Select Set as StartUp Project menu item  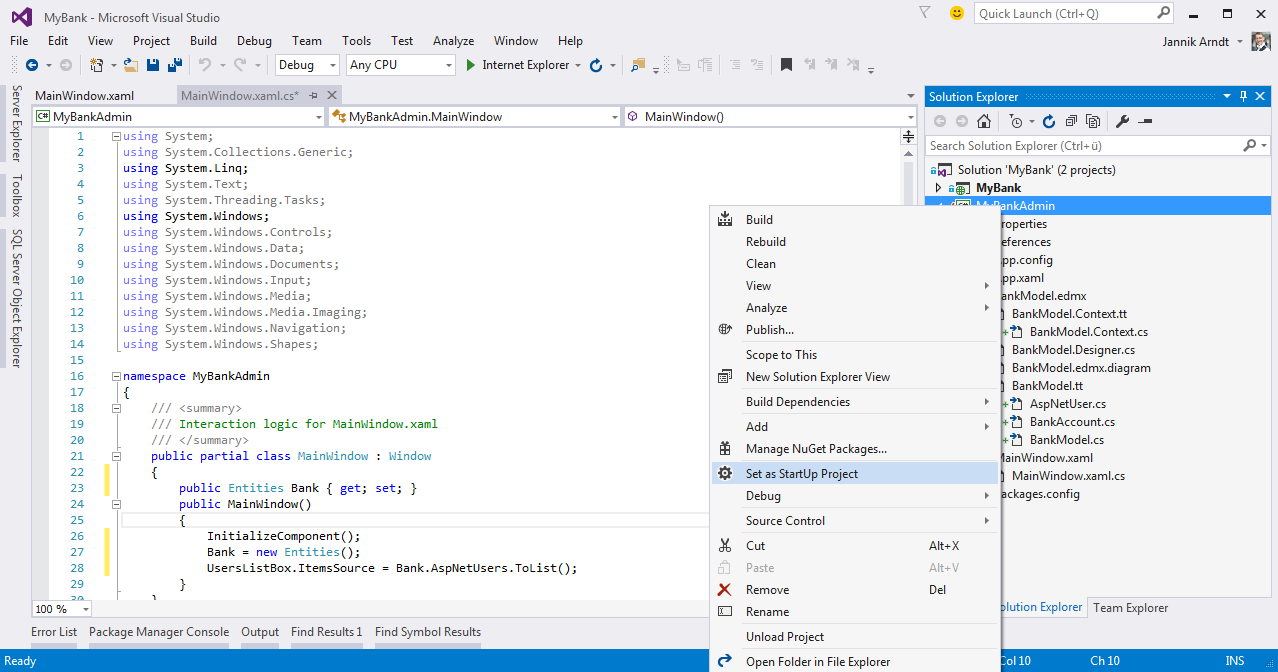click(x=855, y=474)
